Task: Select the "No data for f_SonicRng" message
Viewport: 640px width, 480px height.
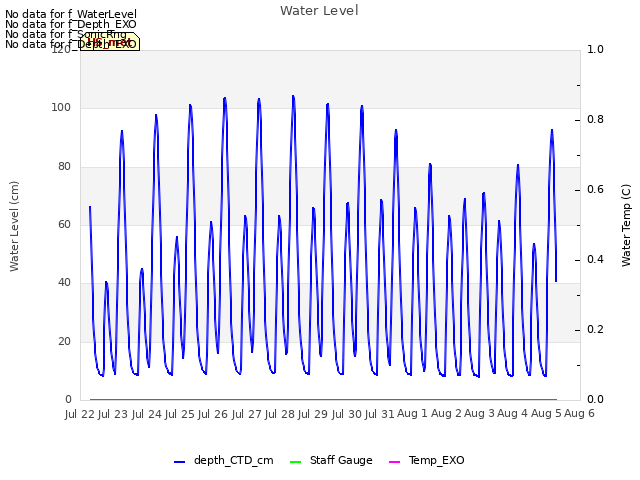Action: (66, 34)
